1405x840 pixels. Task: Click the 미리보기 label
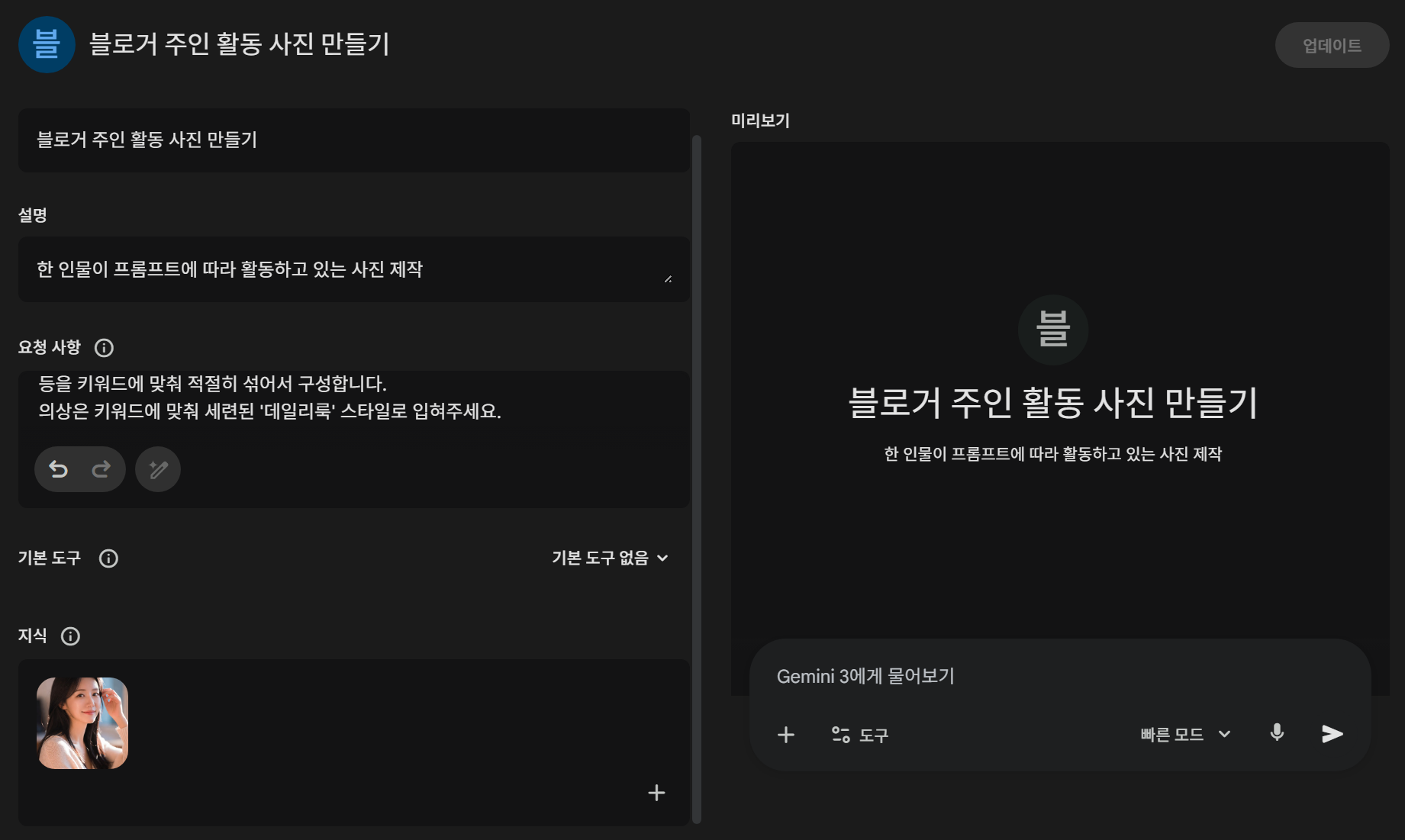click(x=760, y=121)
